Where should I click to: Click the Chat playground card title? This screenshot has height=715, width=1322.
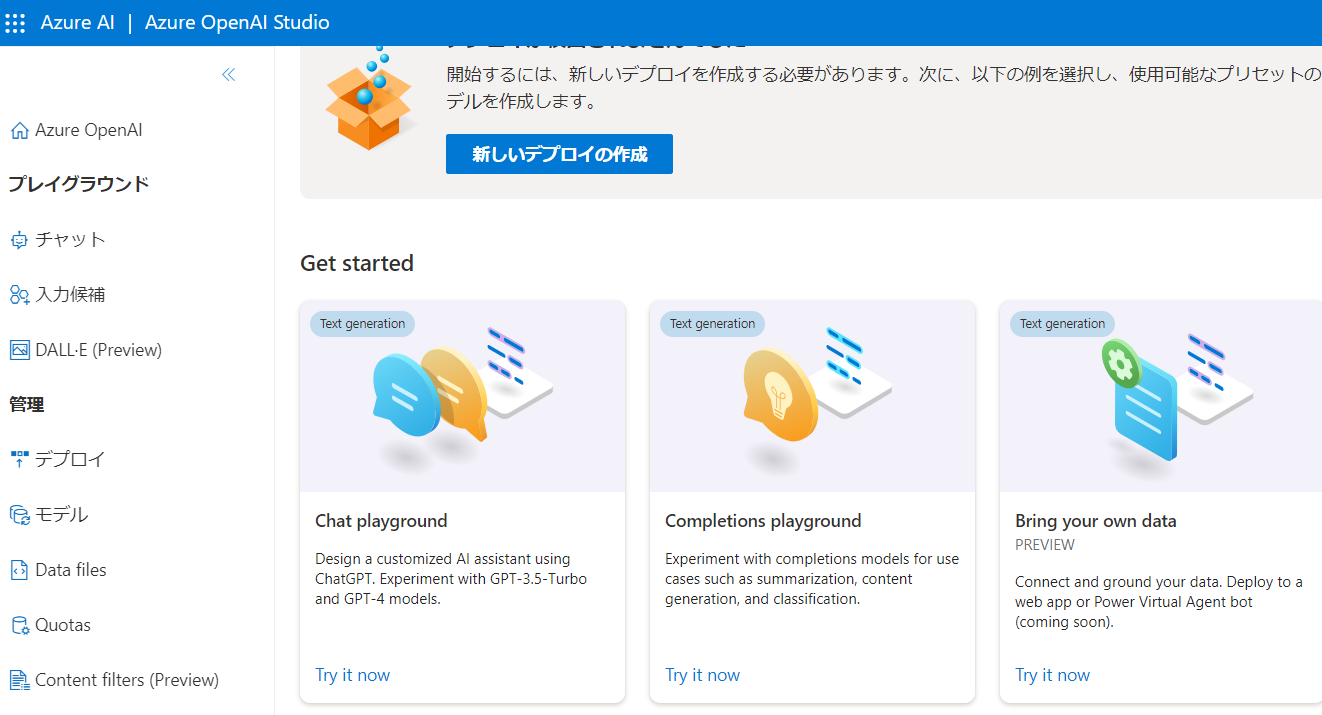coord(381,521)
